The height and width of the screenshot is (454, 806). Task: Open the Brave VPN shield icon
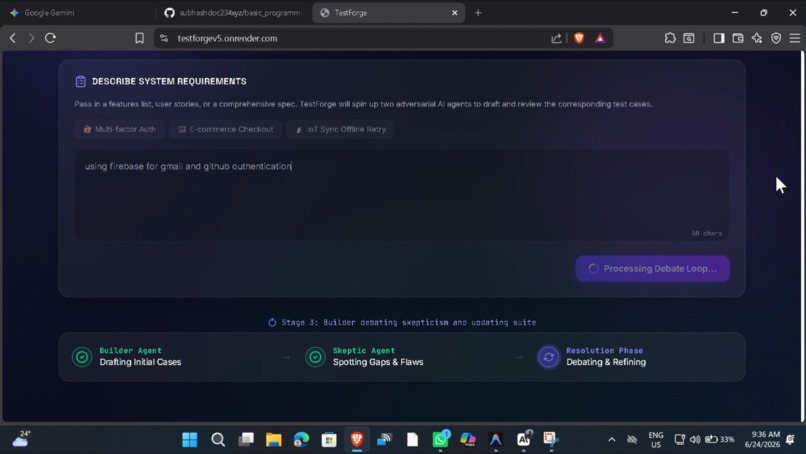click(x=776, y=38)
